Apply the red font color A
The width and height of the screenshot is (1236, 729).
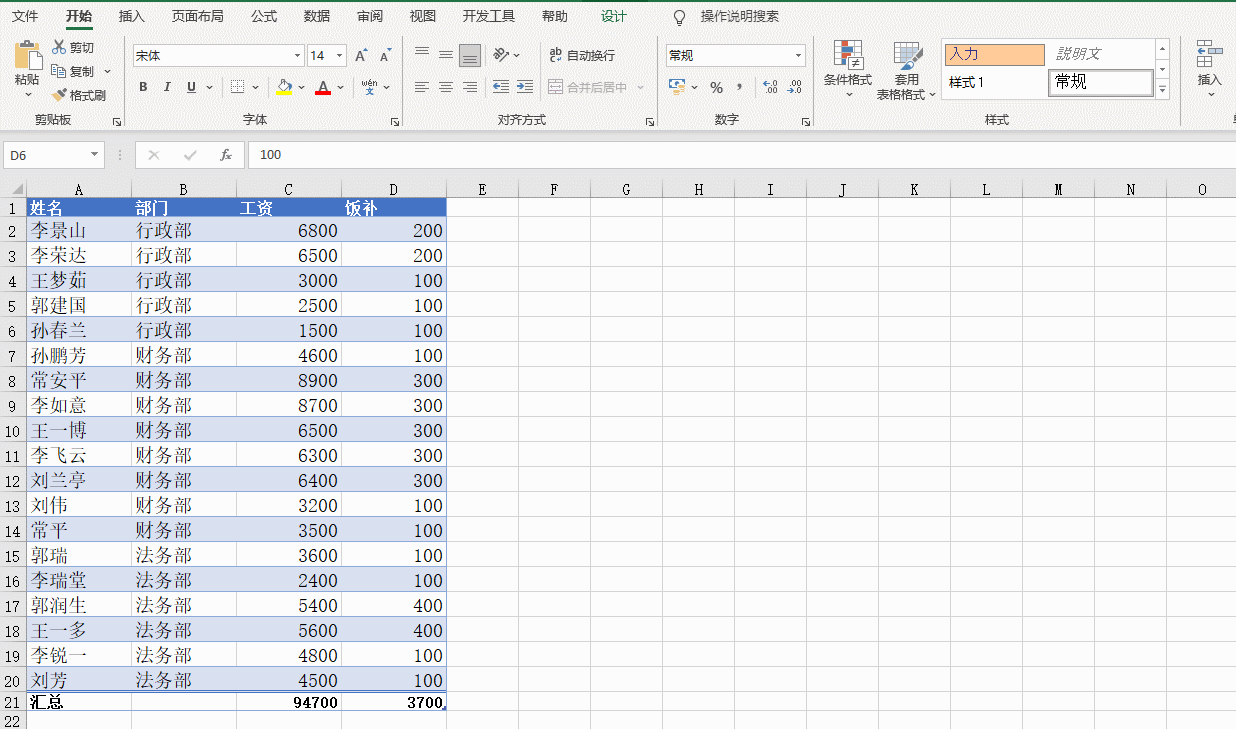323,87
